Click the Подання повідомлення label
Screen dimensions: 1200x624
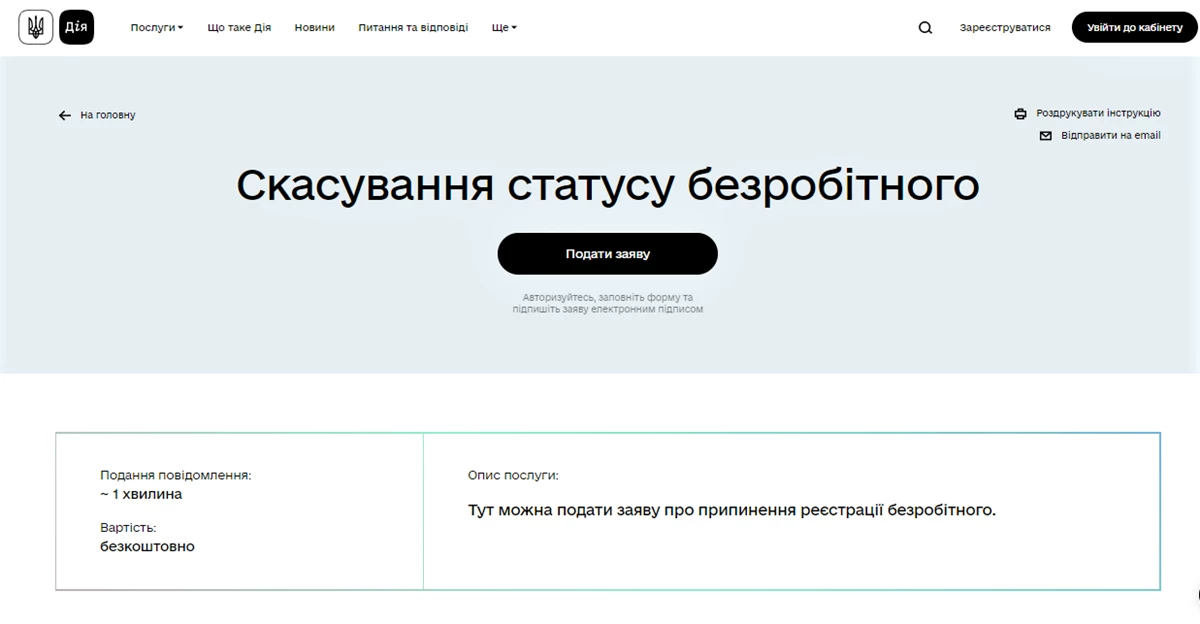pyautogui.click(x=176, y=476)
